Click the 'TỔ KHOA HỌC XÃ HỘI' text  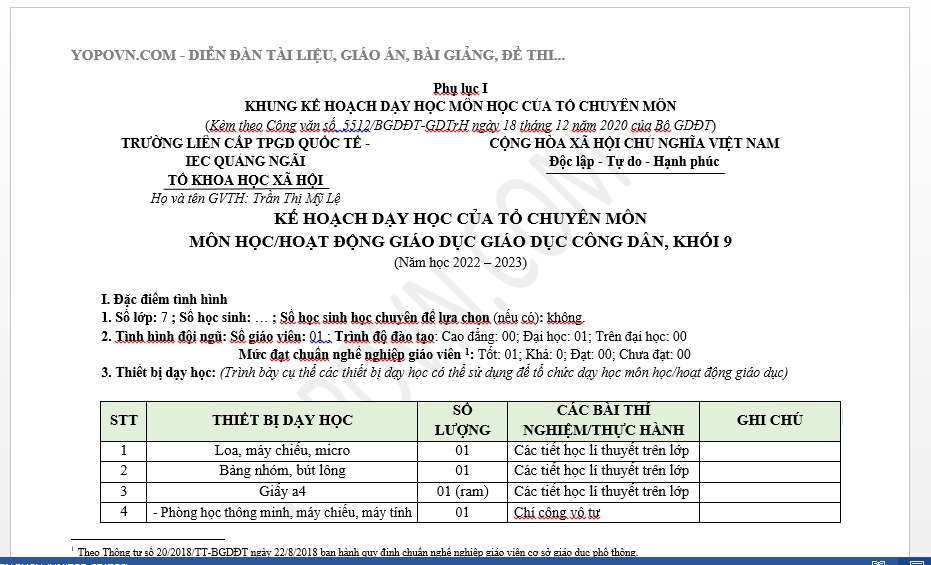pyautogui.click(x=245, y=180)
